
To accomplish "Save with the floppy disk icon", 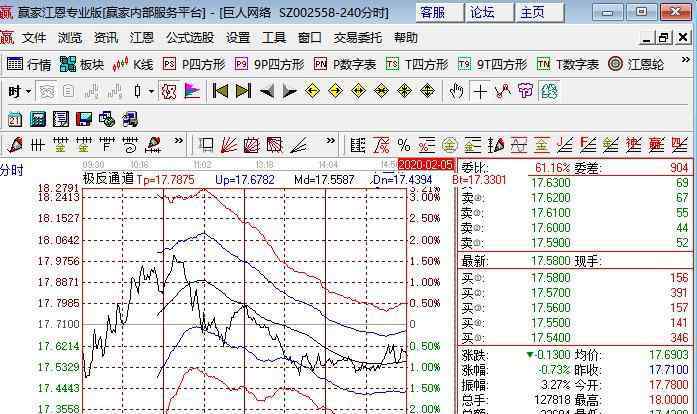I will pyautogui.click(x=84, y=119).
